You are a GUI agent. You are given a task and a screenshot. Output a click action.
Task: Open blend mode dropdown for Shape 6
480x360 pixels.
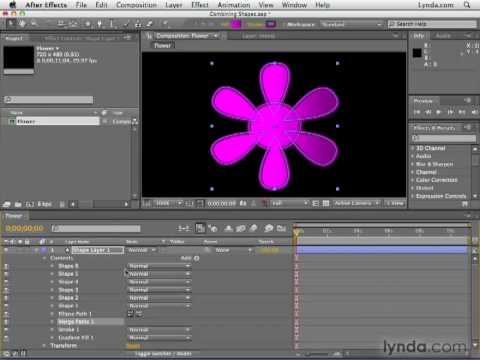point(159,266)
